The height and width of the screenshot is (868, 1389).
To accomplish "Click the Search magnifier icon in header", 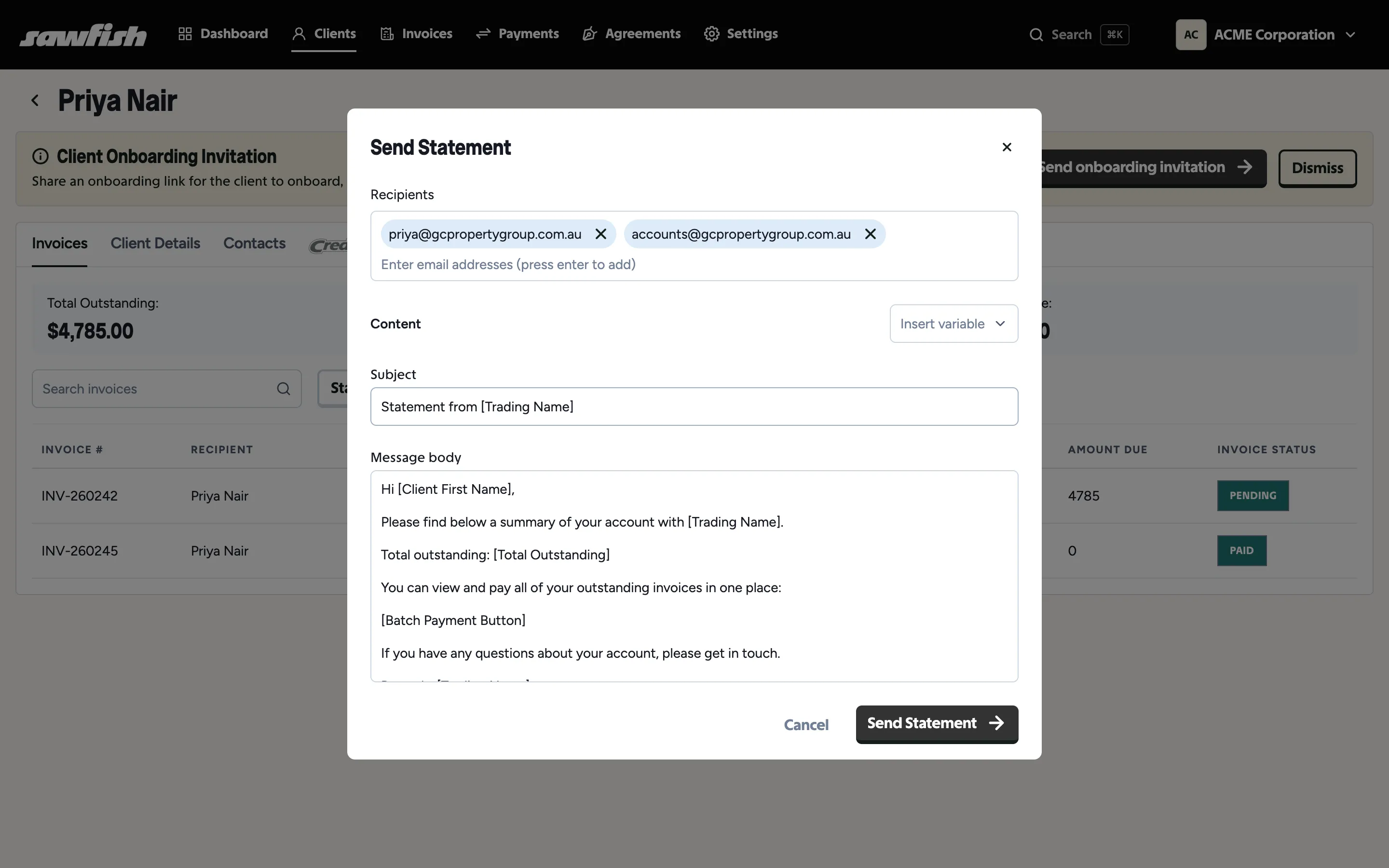I will tap(1036, 35).
